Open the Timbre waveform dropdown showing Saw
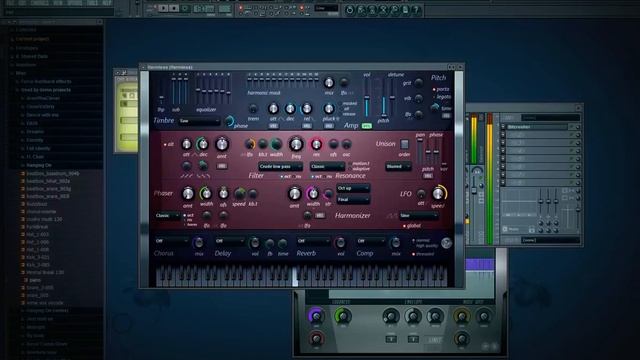Viewport: 640px width, 360px height. (x=200, y=121)
